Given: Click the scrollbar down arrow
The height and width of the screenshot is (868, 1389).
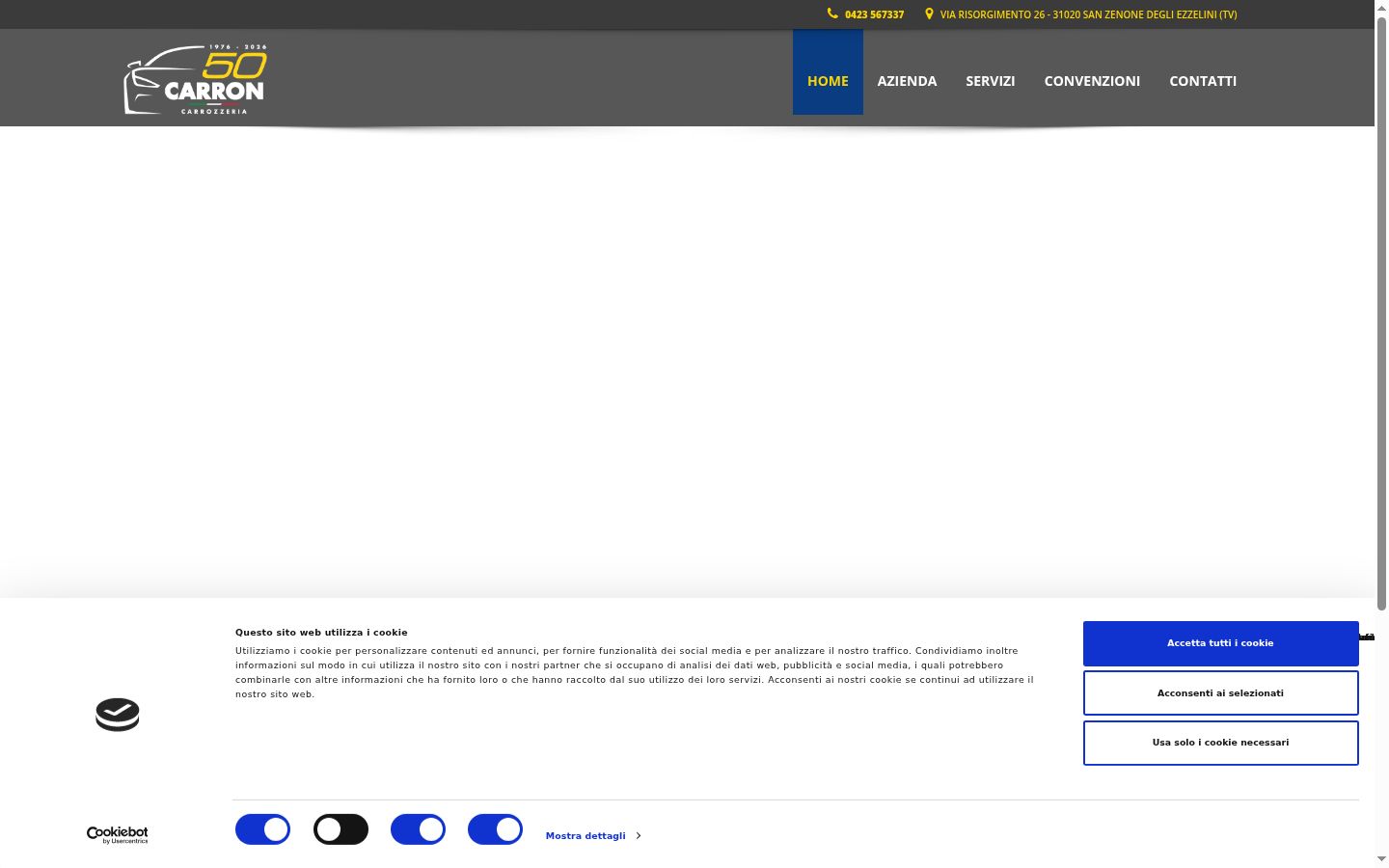Looking at the screenshot, I should tap(1381, 858).
